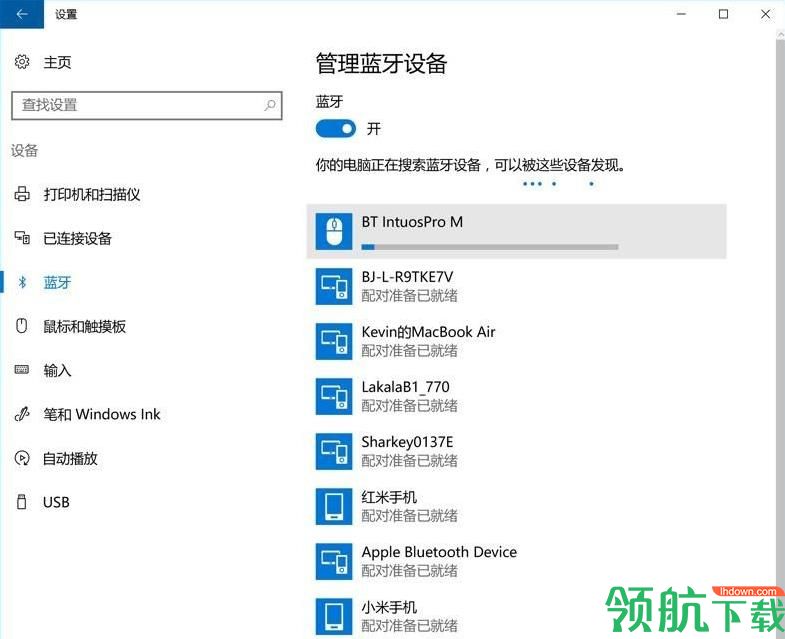Open the 主页 home gear icon
Viewport: 785px width, 639px height.
[22, 62]
